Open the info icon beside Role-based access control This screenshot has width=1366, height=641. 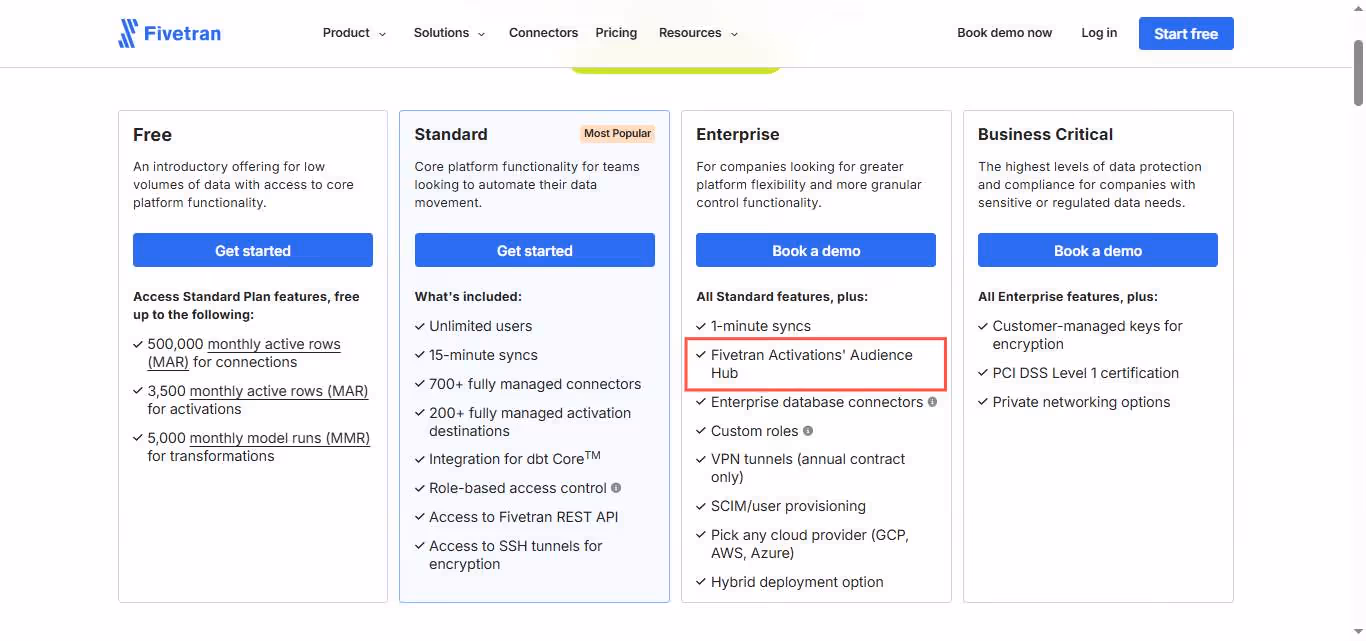point(616,488)
